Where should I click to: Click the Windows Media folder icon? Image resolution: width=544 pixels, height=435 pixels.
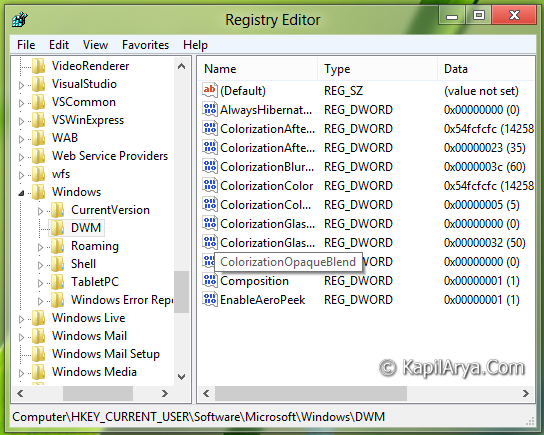(39, 372)
